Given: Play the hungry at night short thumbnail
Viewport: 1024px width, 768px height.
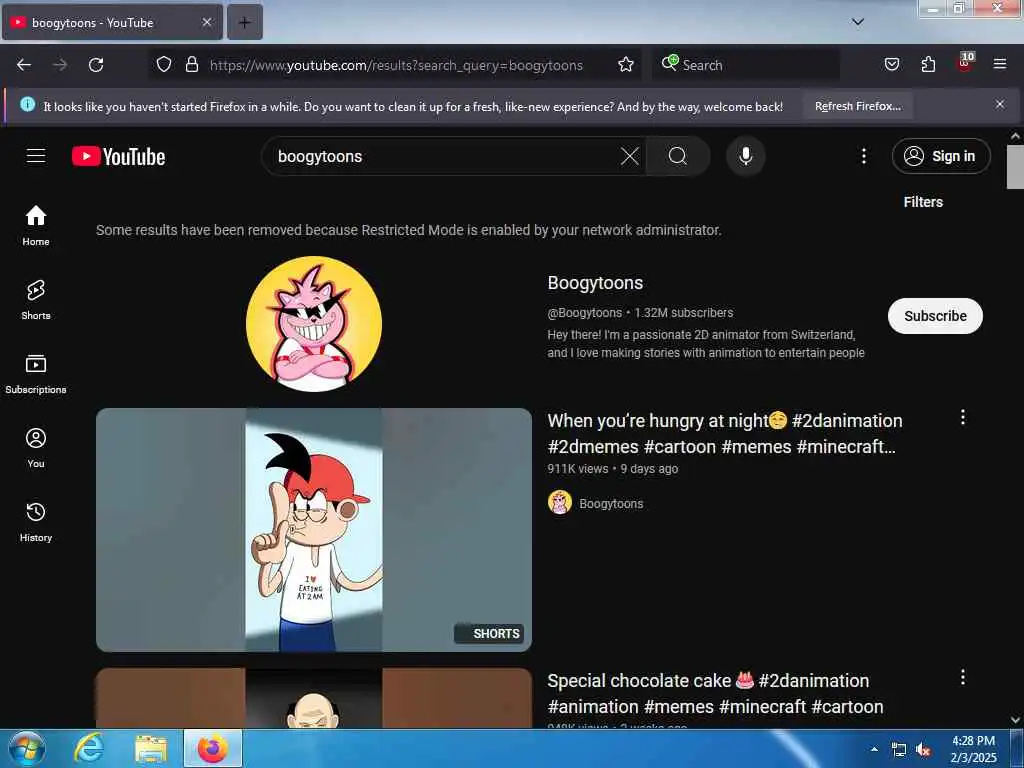Looking at the screenshot, I should (x=314, y=530).
